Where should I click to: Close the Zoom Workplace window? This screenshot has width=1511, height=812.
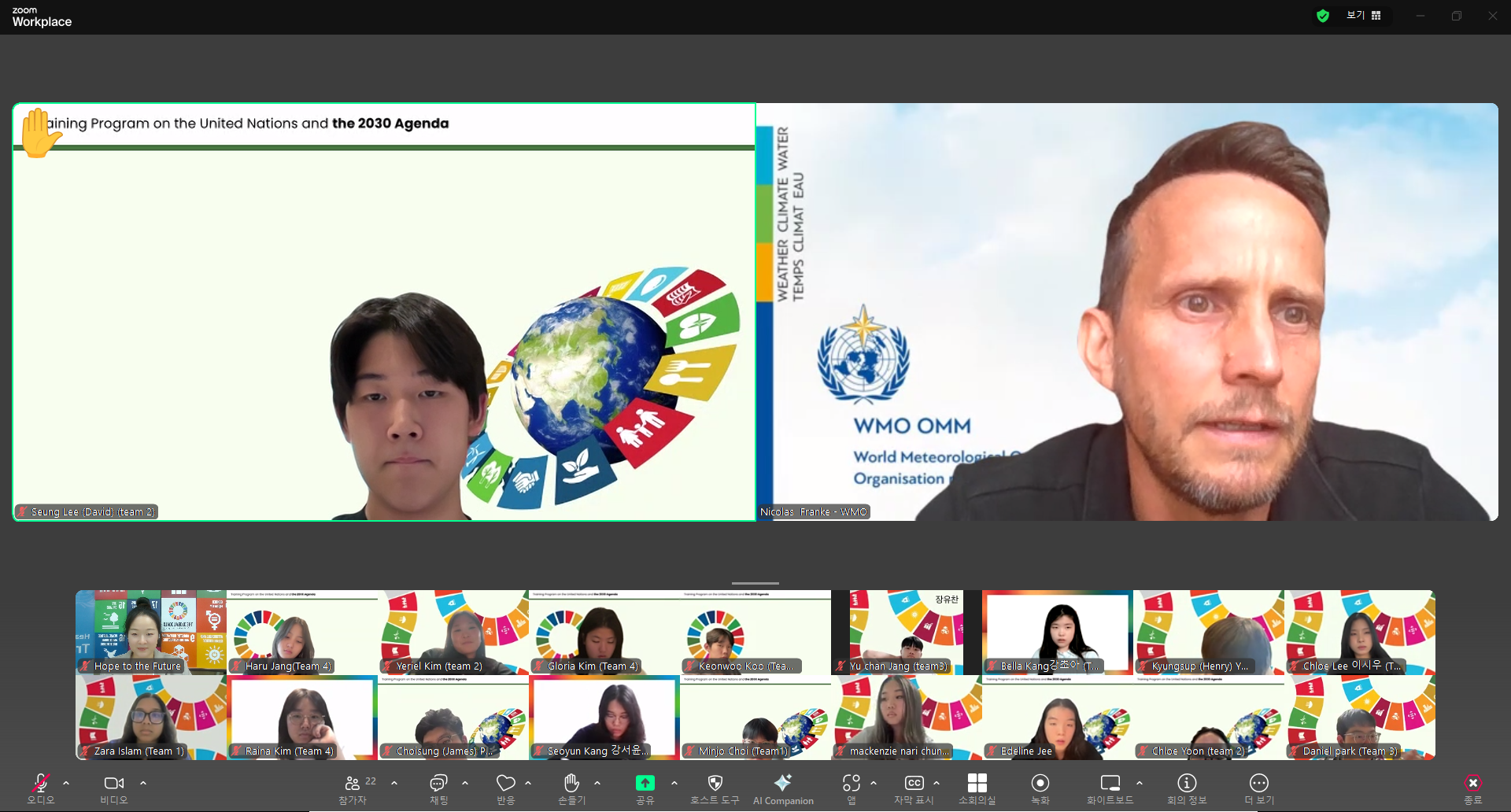click(x=1493, y=16)
